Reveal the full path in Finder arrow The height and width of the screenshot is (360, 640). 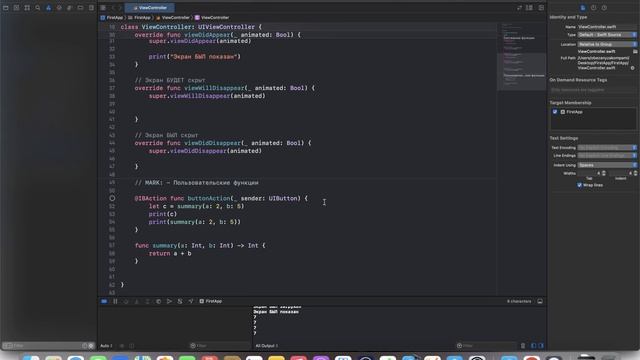click(633, 68)
